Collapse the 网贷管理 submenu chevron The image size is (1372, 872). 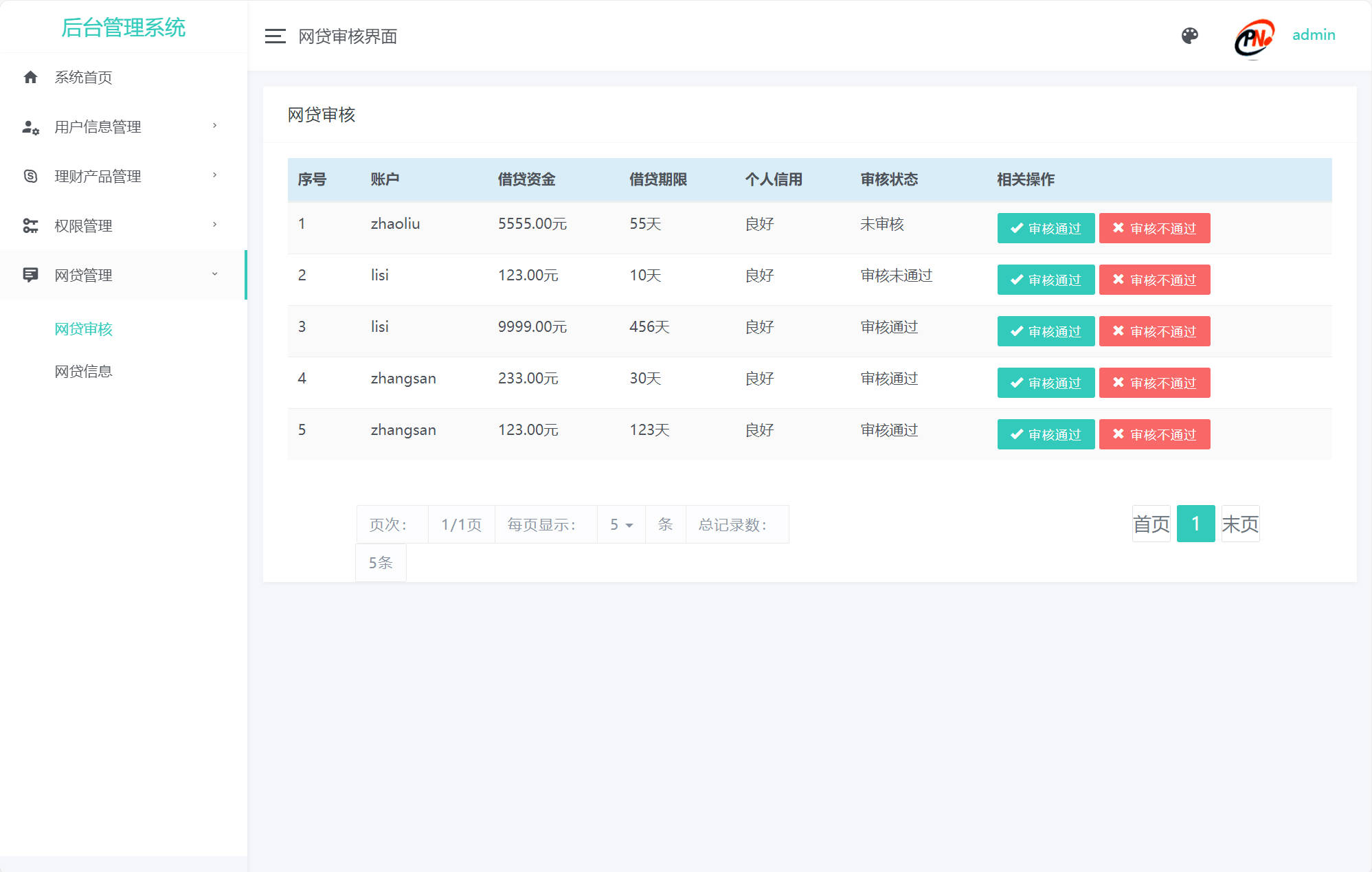coord(215,274)
